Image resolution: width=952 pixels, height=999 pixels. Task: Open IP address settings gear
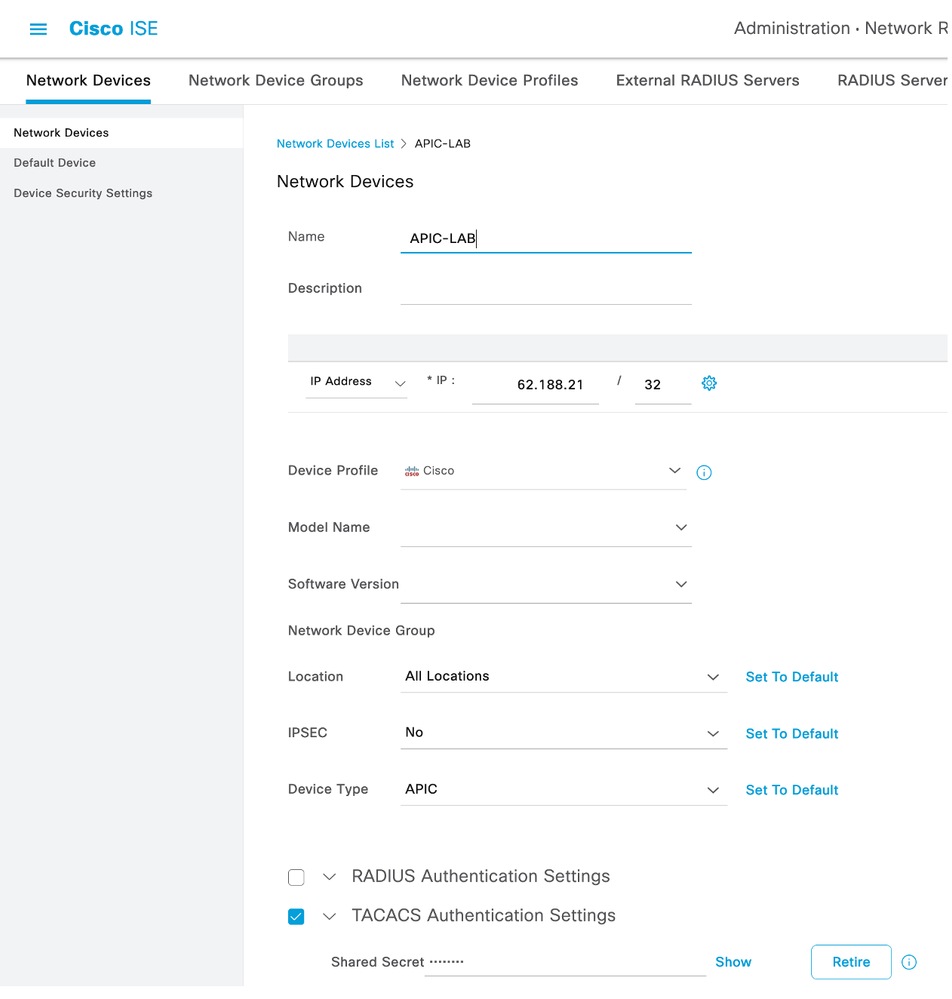(x=709, y=383)
